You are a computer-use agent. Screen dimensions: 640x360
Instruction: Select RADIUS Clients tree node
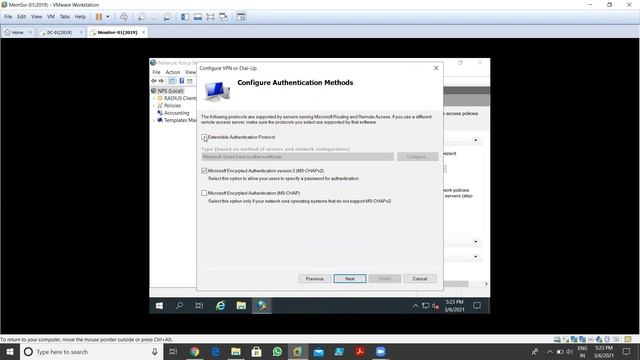pos(180,98)
